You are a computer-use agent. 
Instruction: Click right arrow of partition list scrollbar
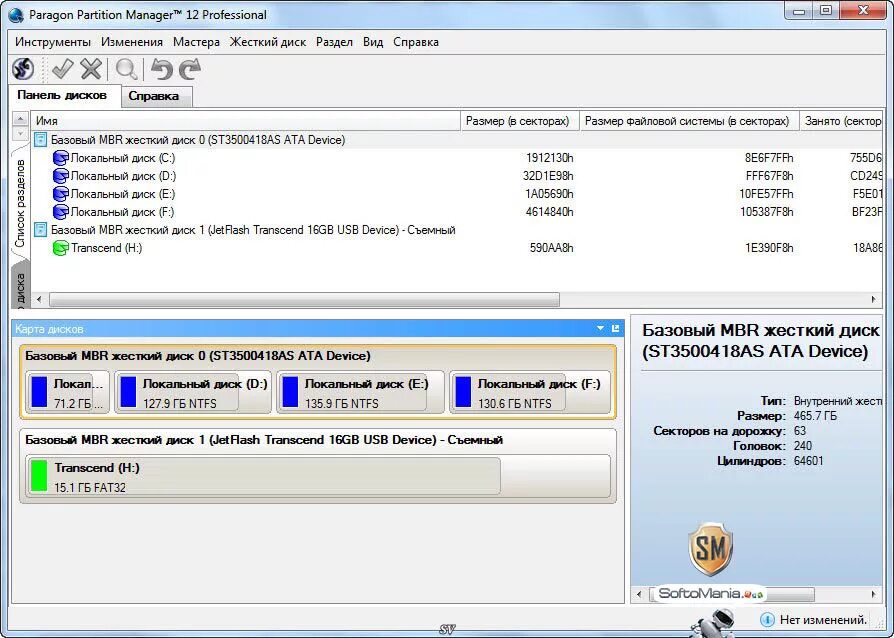pos(873,299)
